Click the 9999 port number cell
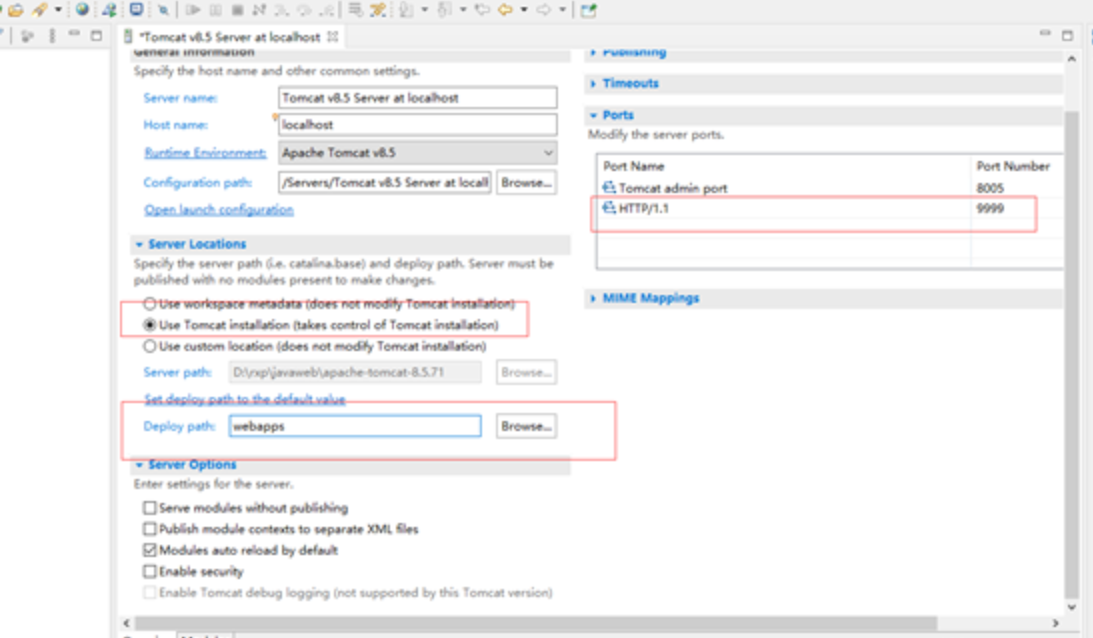The height and width of the screenshot is (638, 1093). click(x=990, y=208)
